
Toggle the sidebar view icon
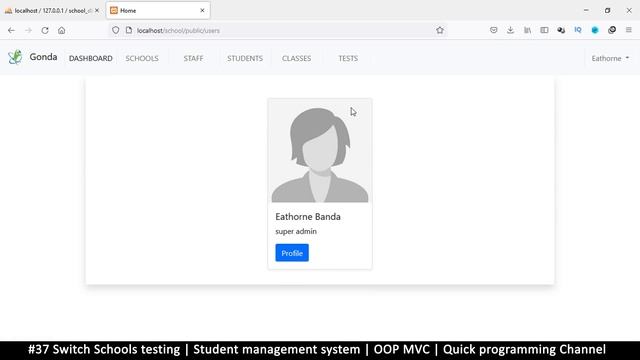[544, 30]
